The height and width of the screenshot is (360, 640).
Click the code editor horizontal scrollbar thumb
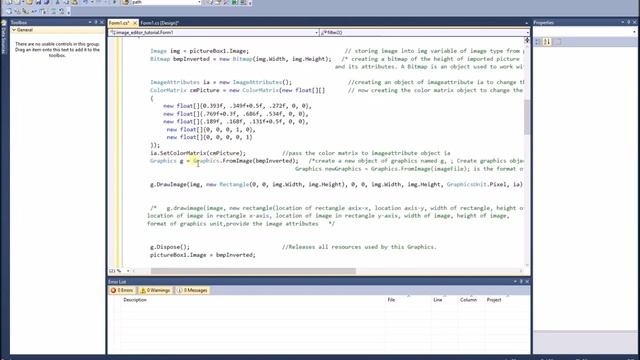[x=253, y=271]
